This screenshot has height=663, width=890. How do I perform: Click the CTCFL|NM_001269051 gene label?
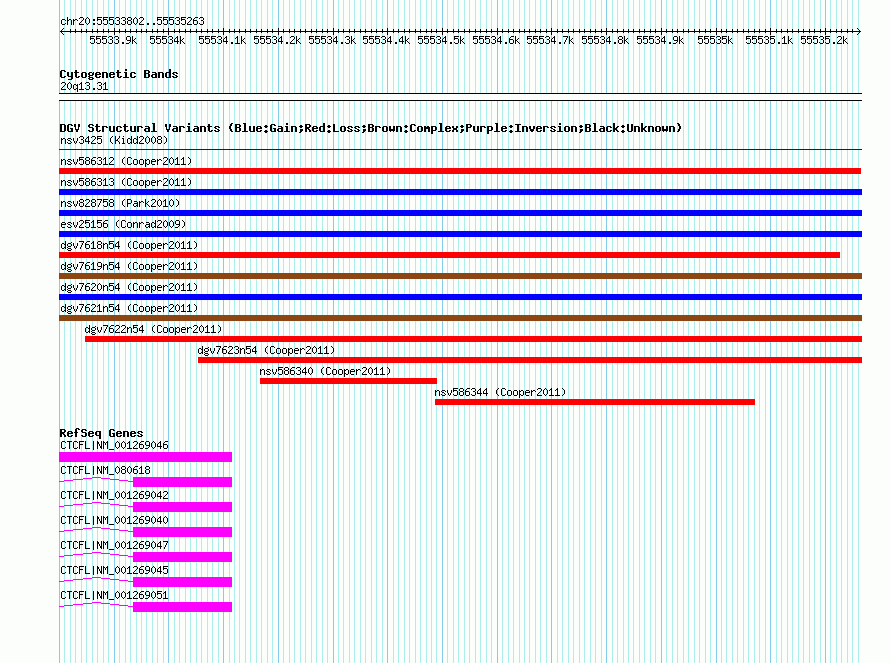tap(115, 595)
